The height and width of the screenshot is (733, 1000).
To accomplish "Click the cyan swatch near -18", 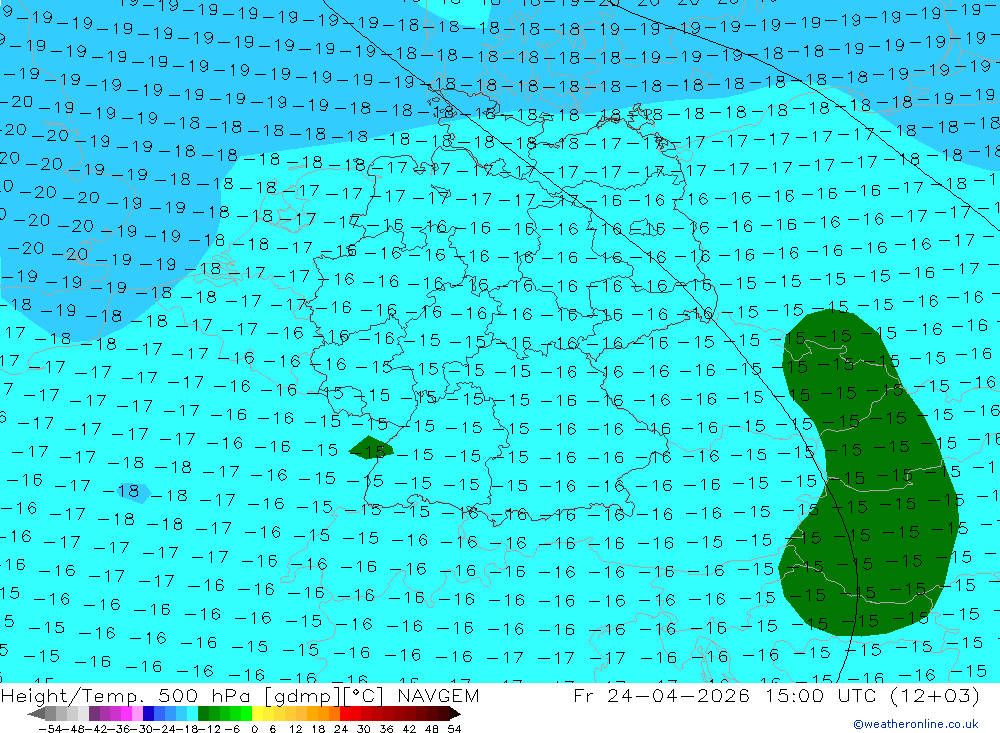I will 193,713.
